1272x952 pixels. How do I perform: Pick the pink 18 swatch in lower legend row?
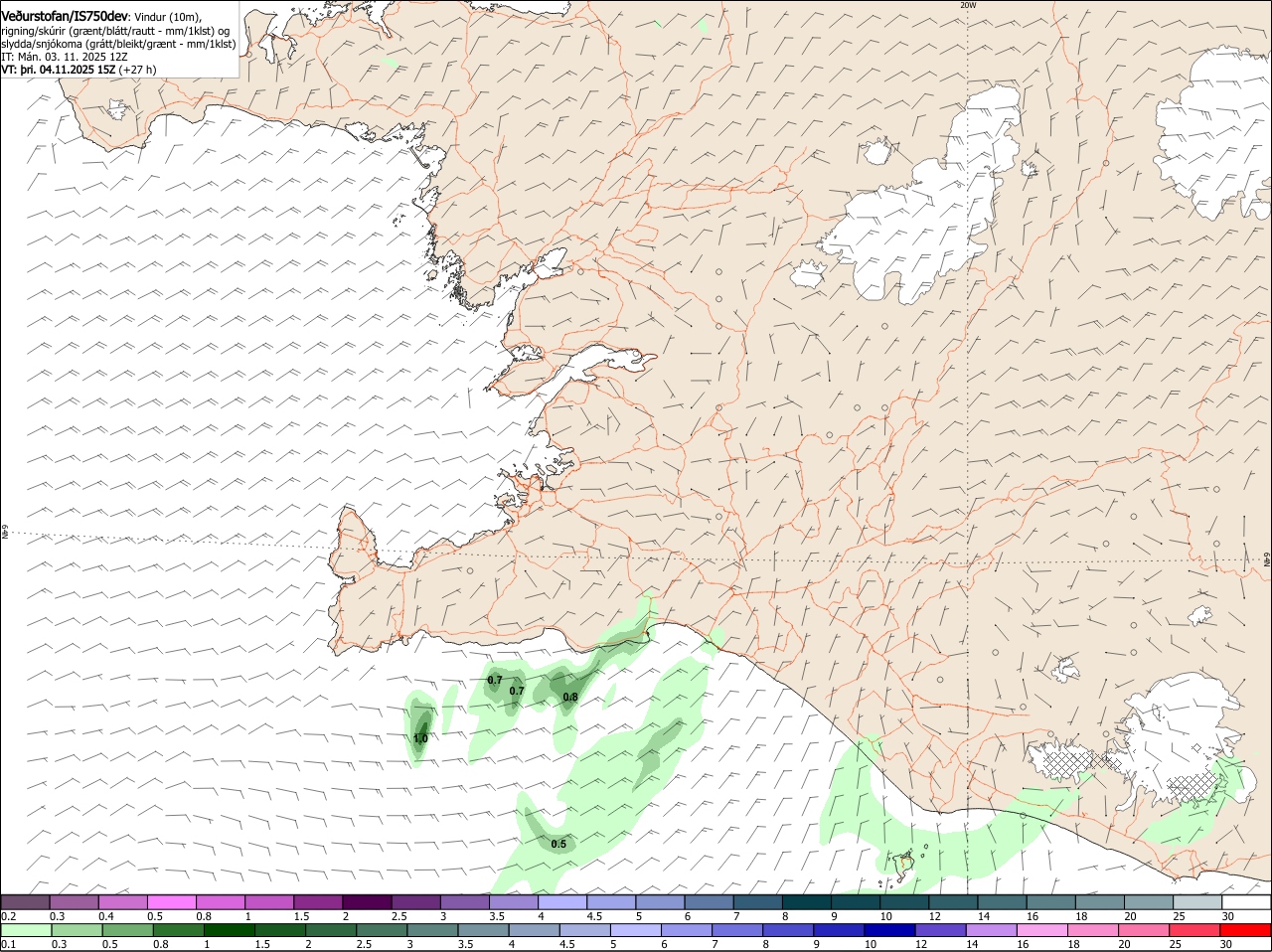(x=1093, y=930)
